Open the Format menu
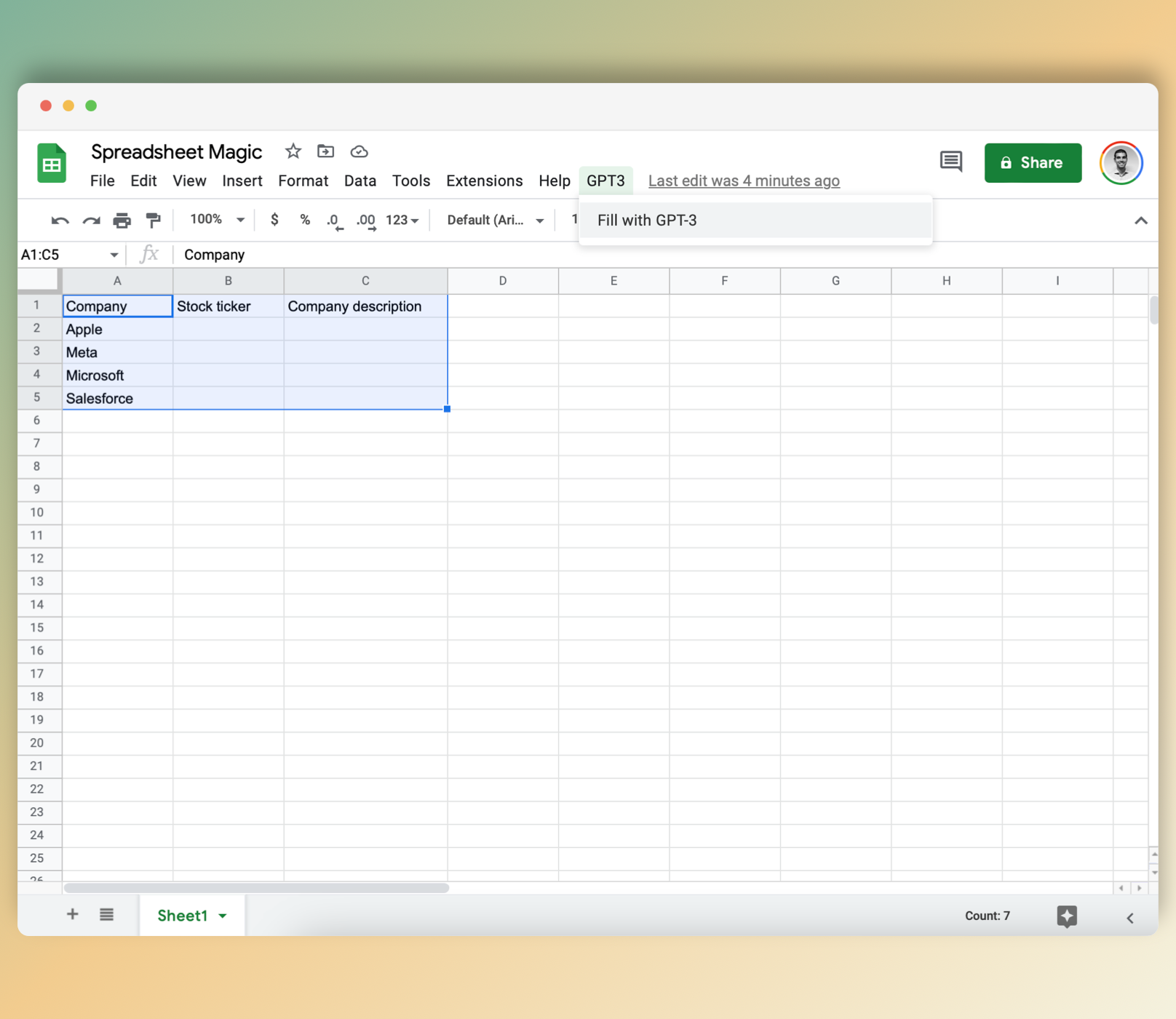The height and width of the screenshot is (1019, 1176). point(303,181)
